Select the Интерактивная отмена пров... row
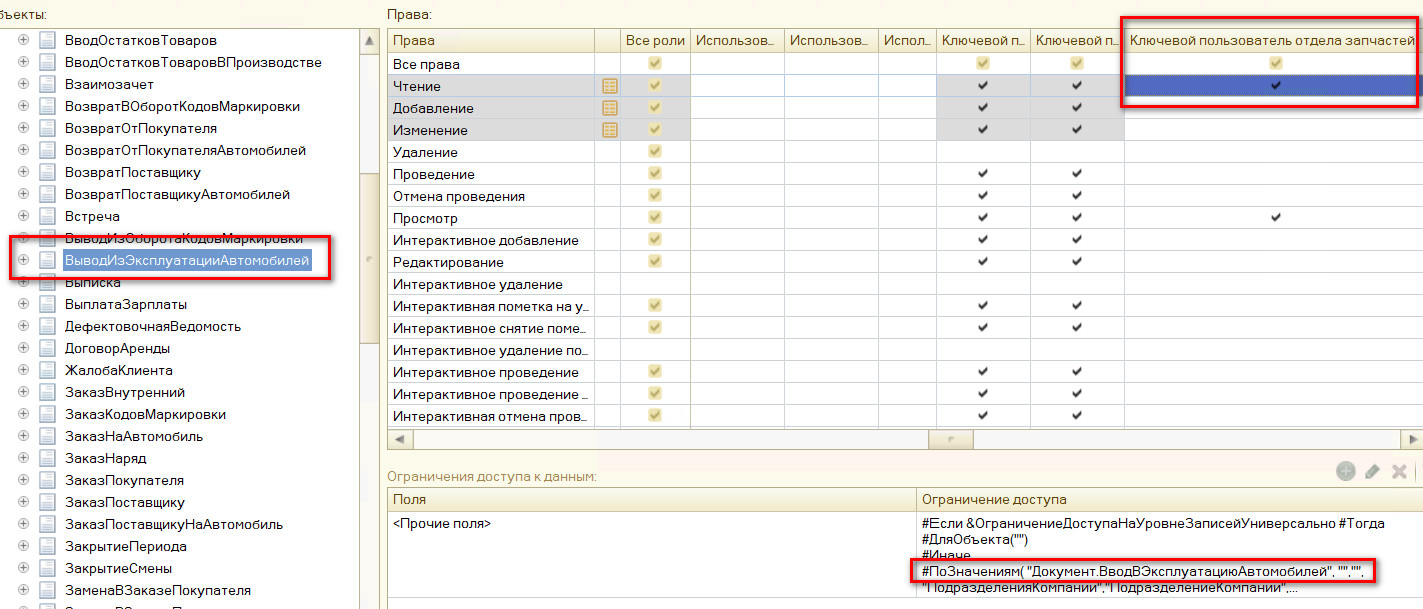Viewport: 1423px width, 609px height. point(491,416)
